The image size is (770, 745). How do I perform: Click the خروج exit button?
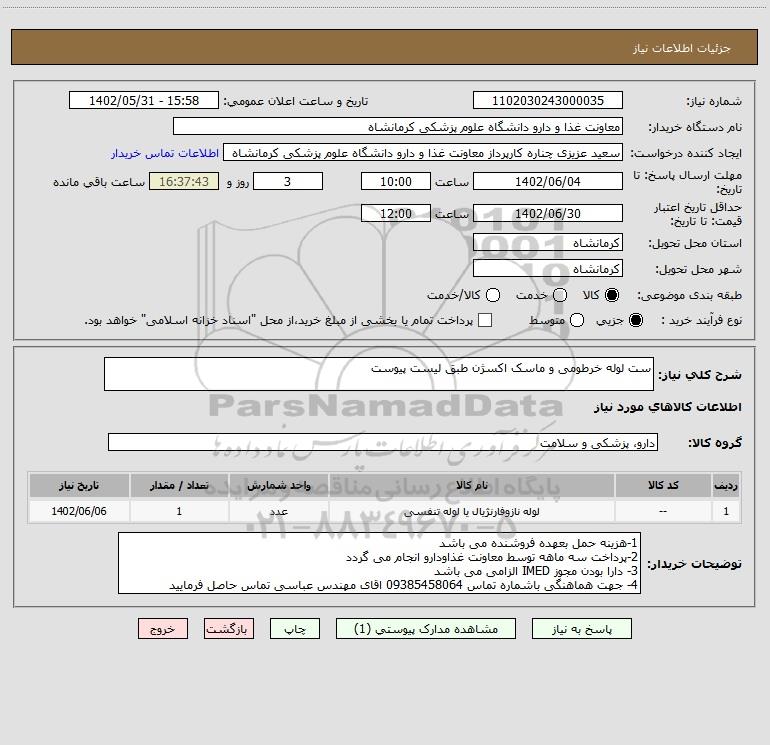163,629
